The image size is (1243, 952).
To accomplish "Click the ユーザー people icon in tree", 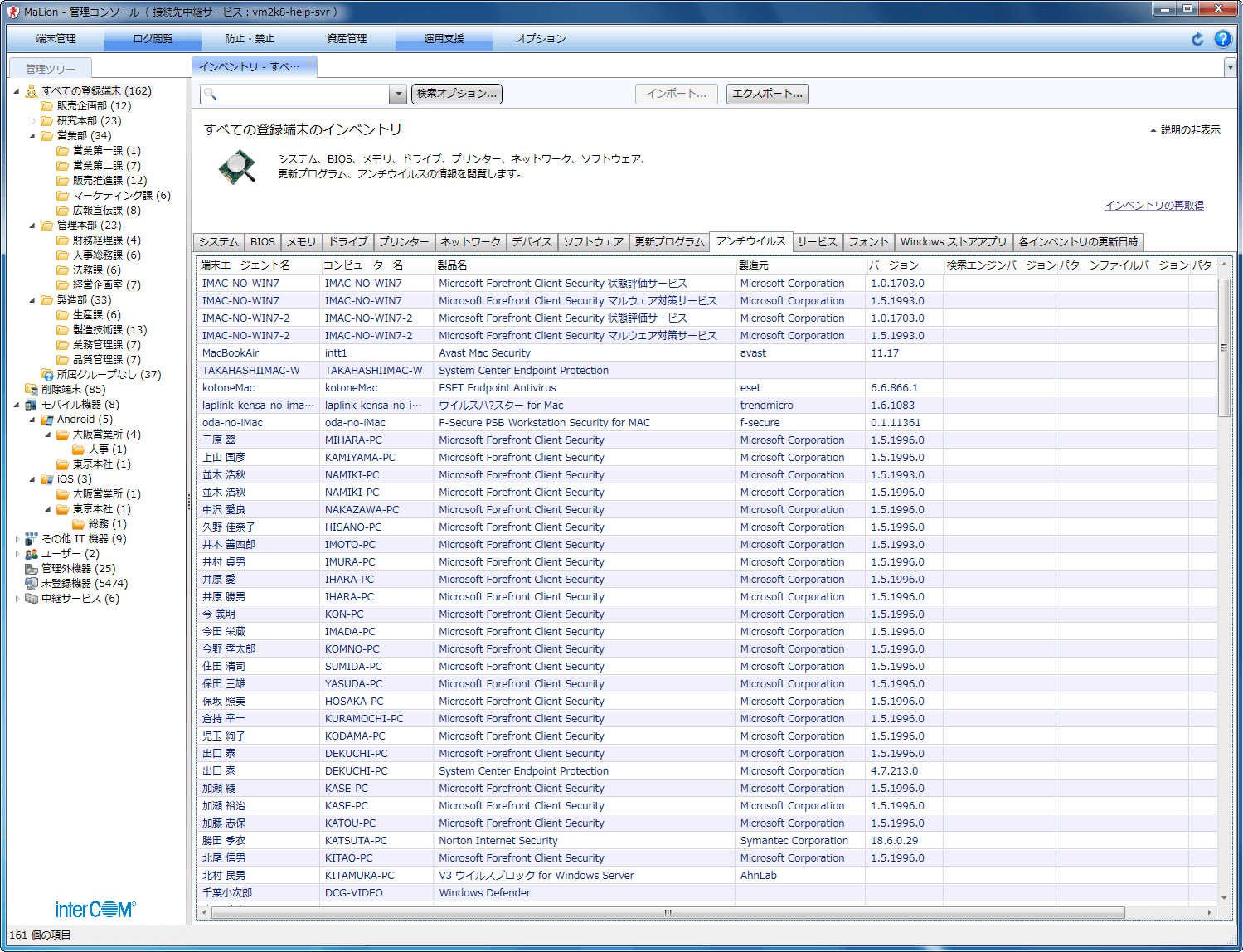I will [32, 554].
